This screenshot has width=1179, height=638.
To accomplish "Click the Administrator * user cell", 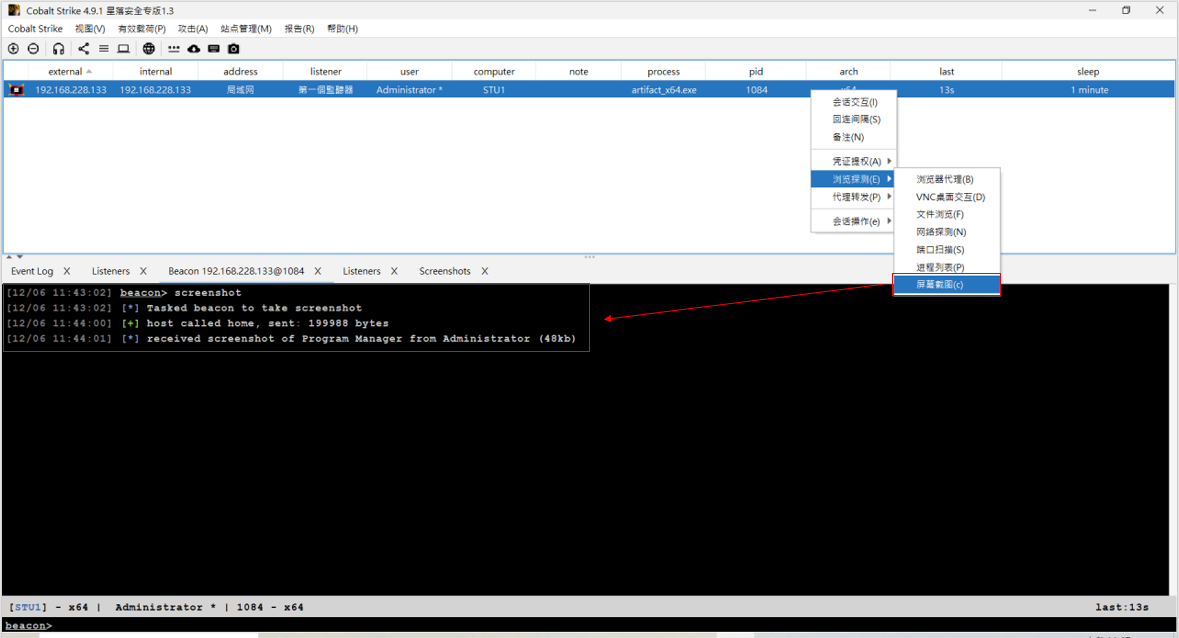I will click(410, 89).
